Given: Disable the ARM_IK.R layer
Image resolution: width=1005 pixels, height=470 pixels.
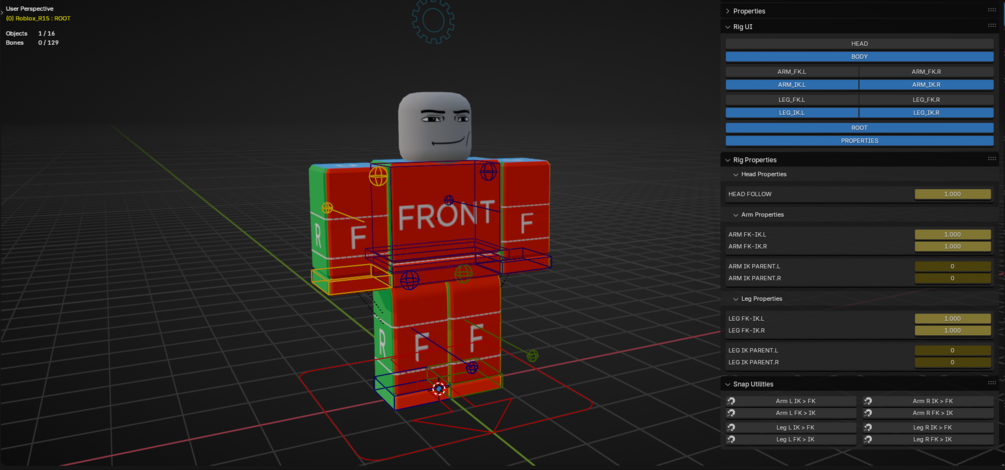Looking at the screenshot, I should tap(927, 85).
